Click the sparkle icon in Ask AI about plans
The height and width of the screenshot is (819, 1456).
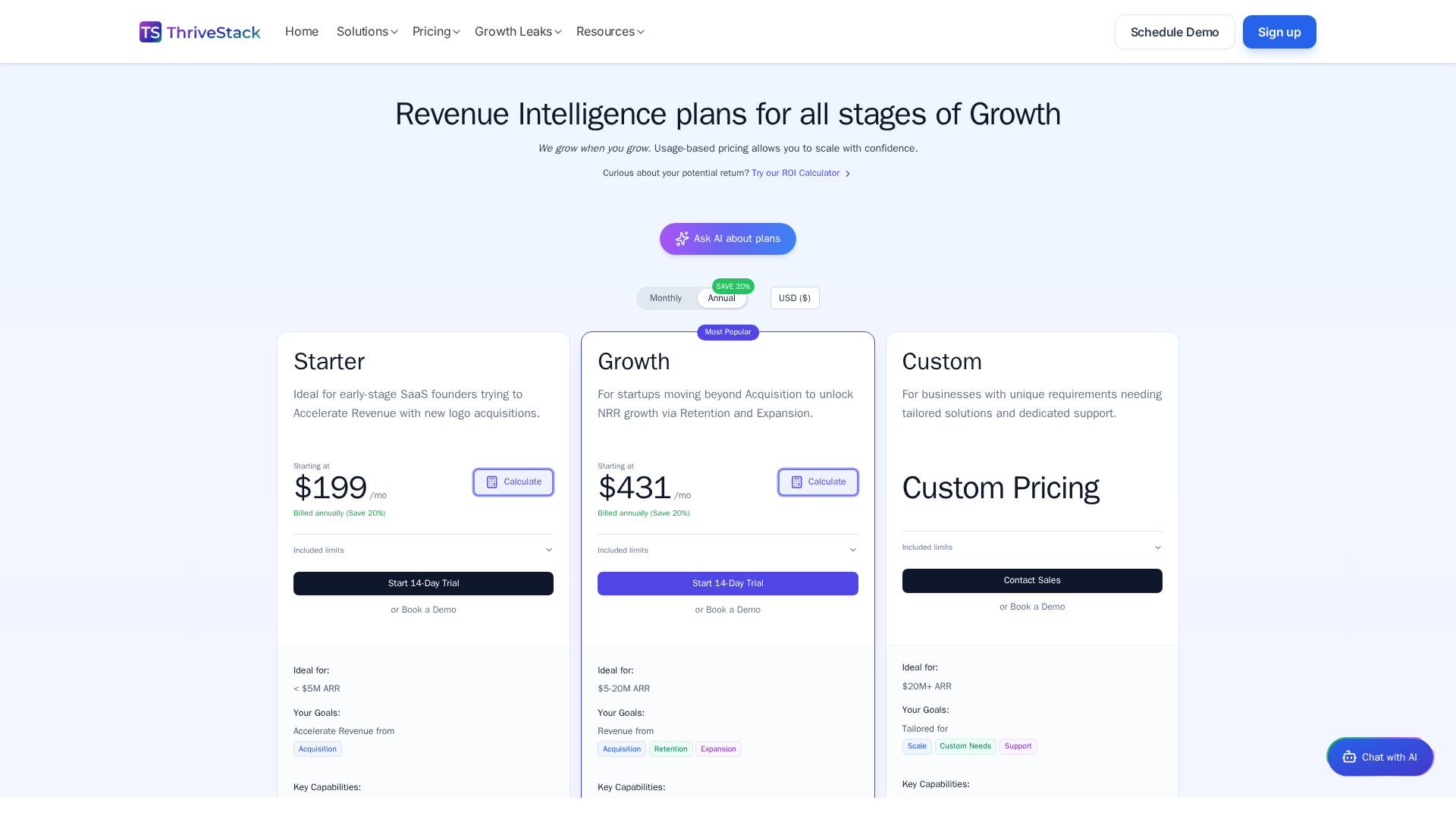[682, 239]
